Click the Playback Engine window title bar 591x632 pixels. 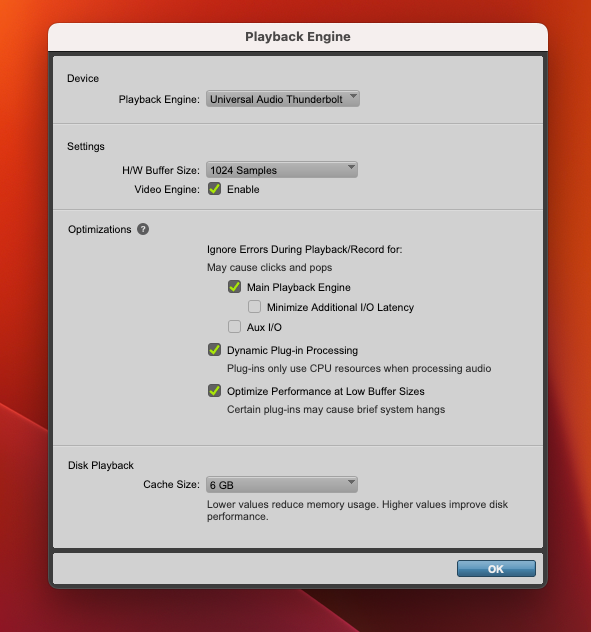point(298,37)
